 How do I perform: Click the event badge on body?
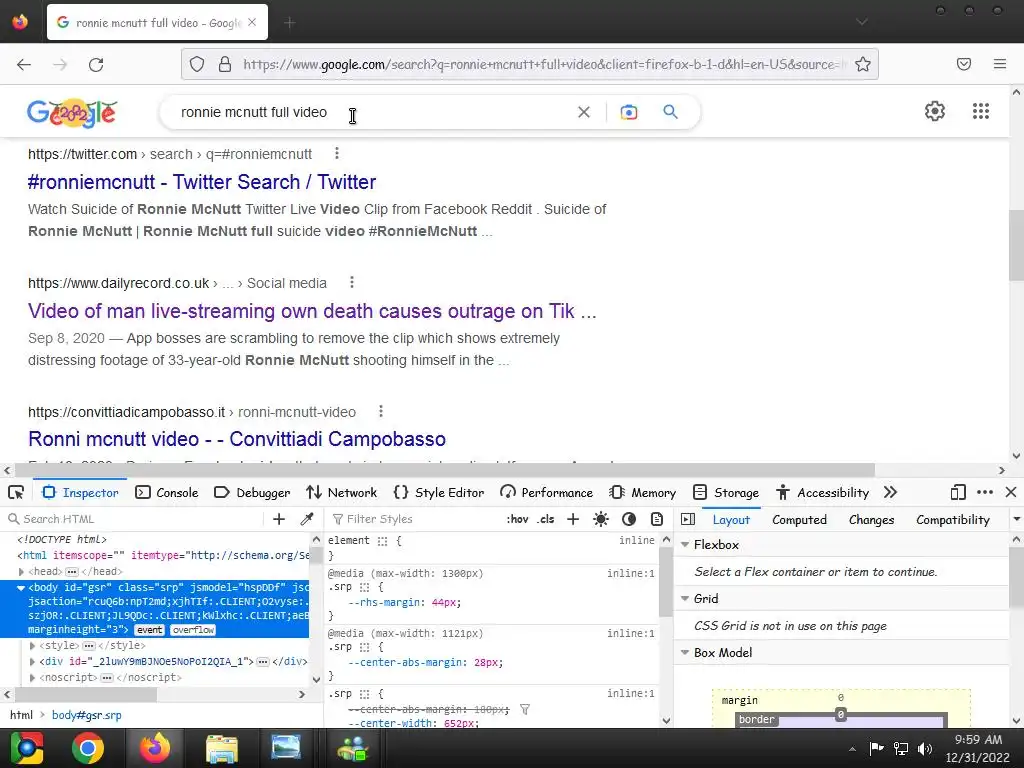click(x=150, y=630)
